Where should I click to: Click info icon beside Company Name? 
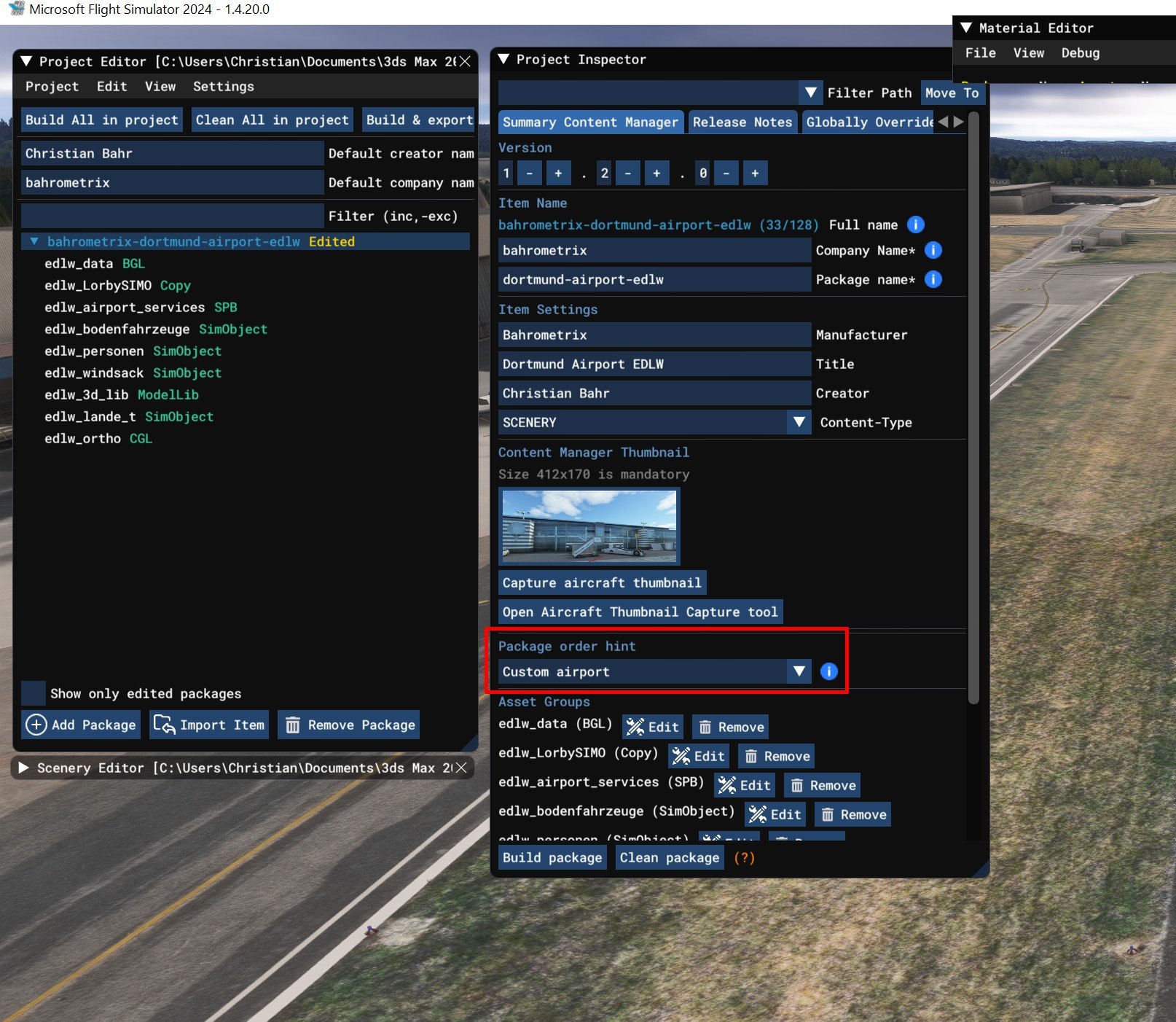tap(933, 250)
